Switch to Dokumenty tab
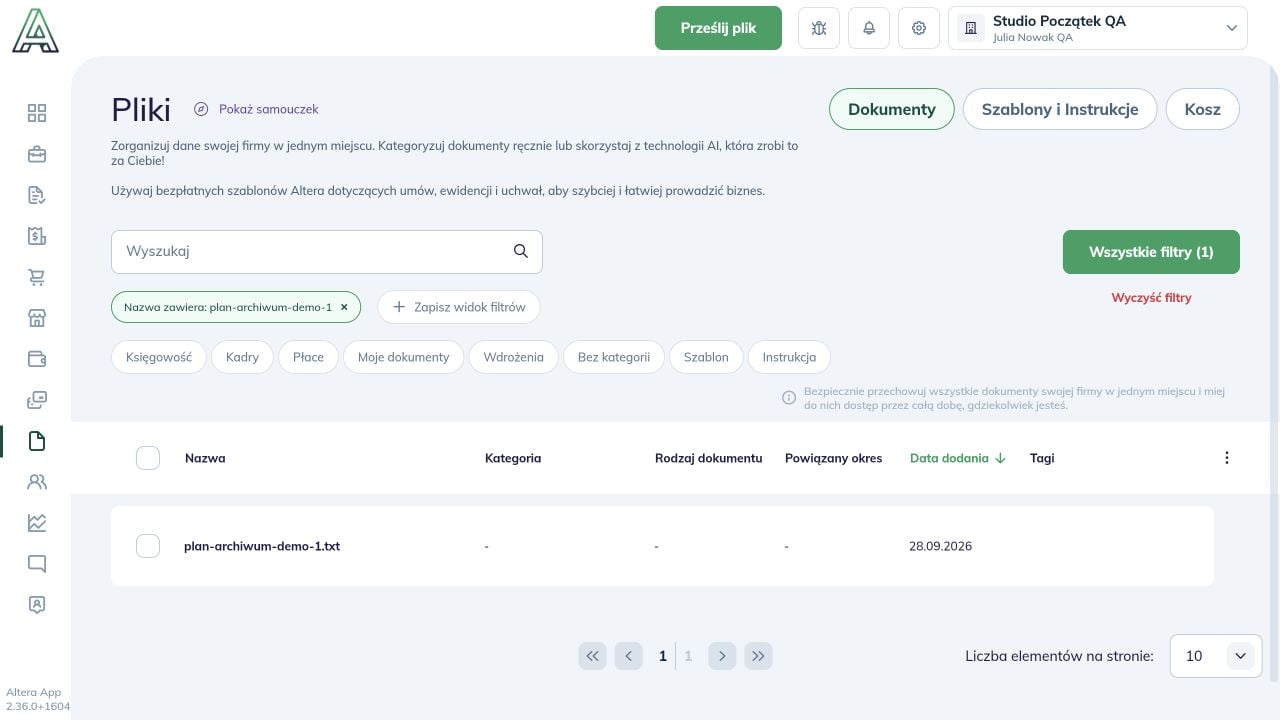1280x720 pixels. pos(892,109)
